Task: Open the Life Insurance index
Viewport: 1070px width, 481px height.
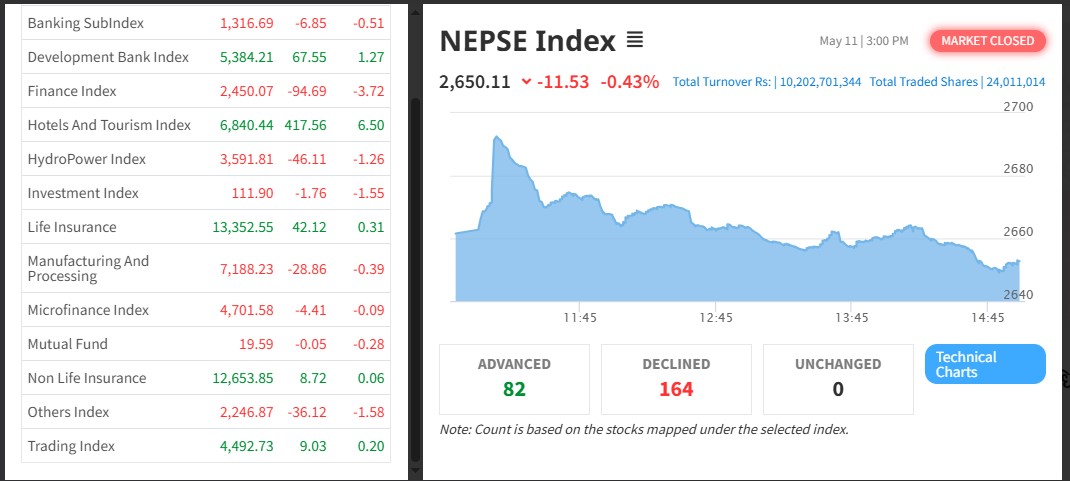Action: point(72,227)
